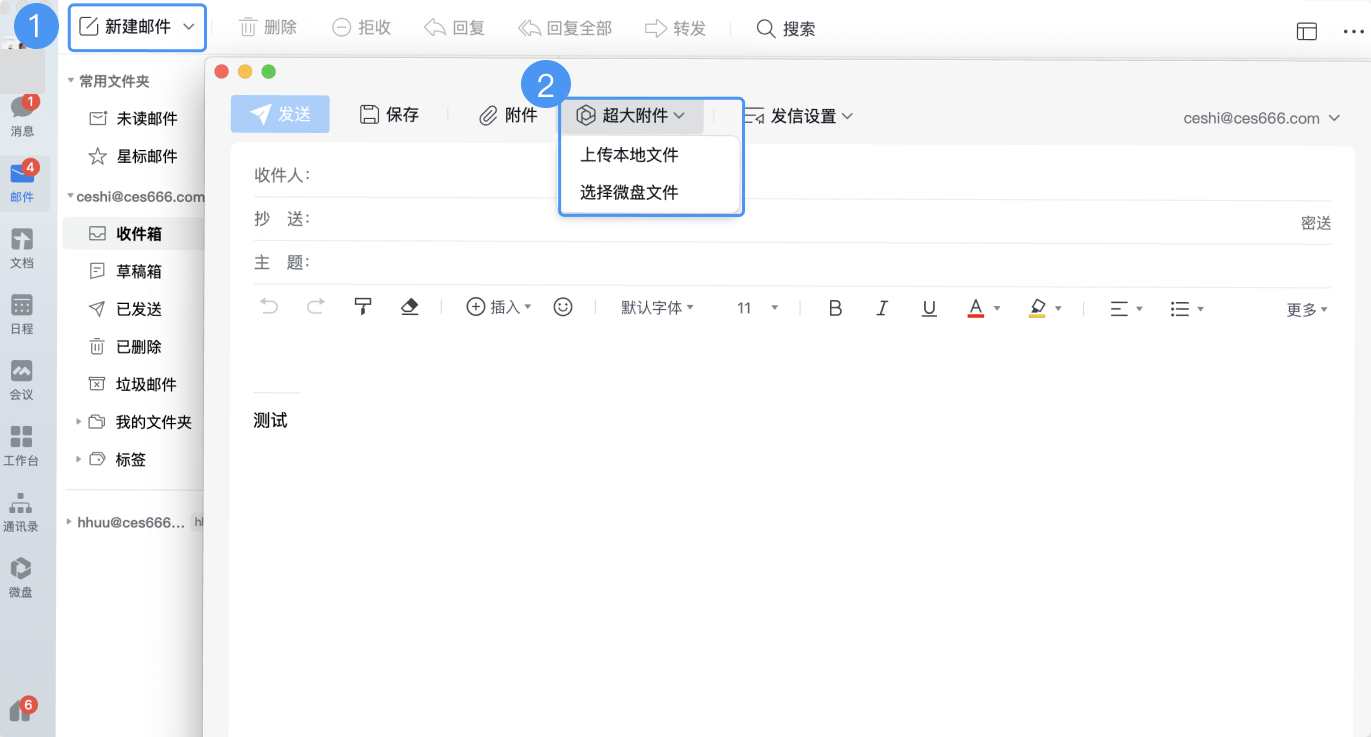1371x737 pixels.
Task: Open the three-dots more menu at top right
Action: coord(1353,31)
